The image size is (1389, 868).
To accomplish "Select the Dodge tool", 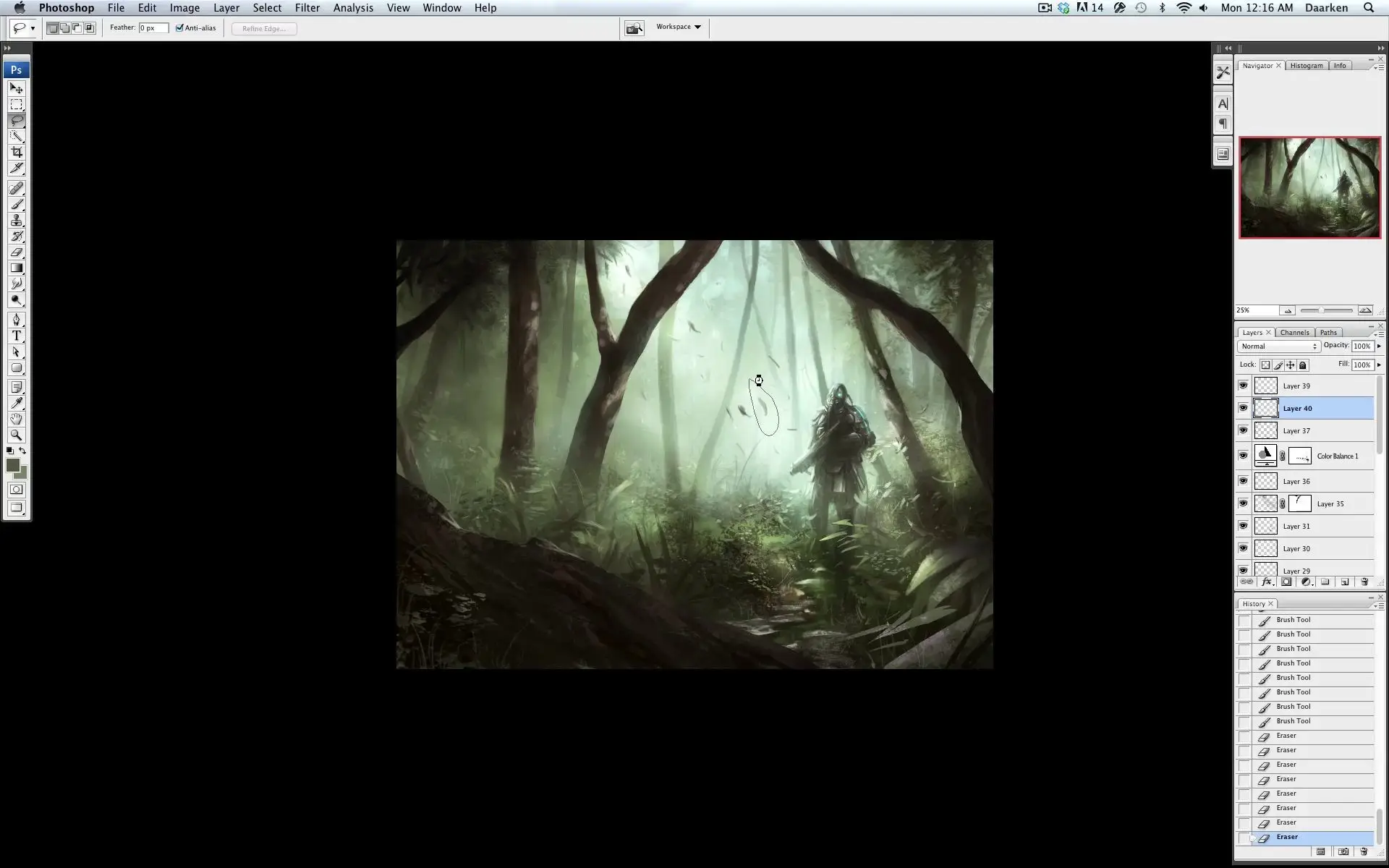I will 16,299.
